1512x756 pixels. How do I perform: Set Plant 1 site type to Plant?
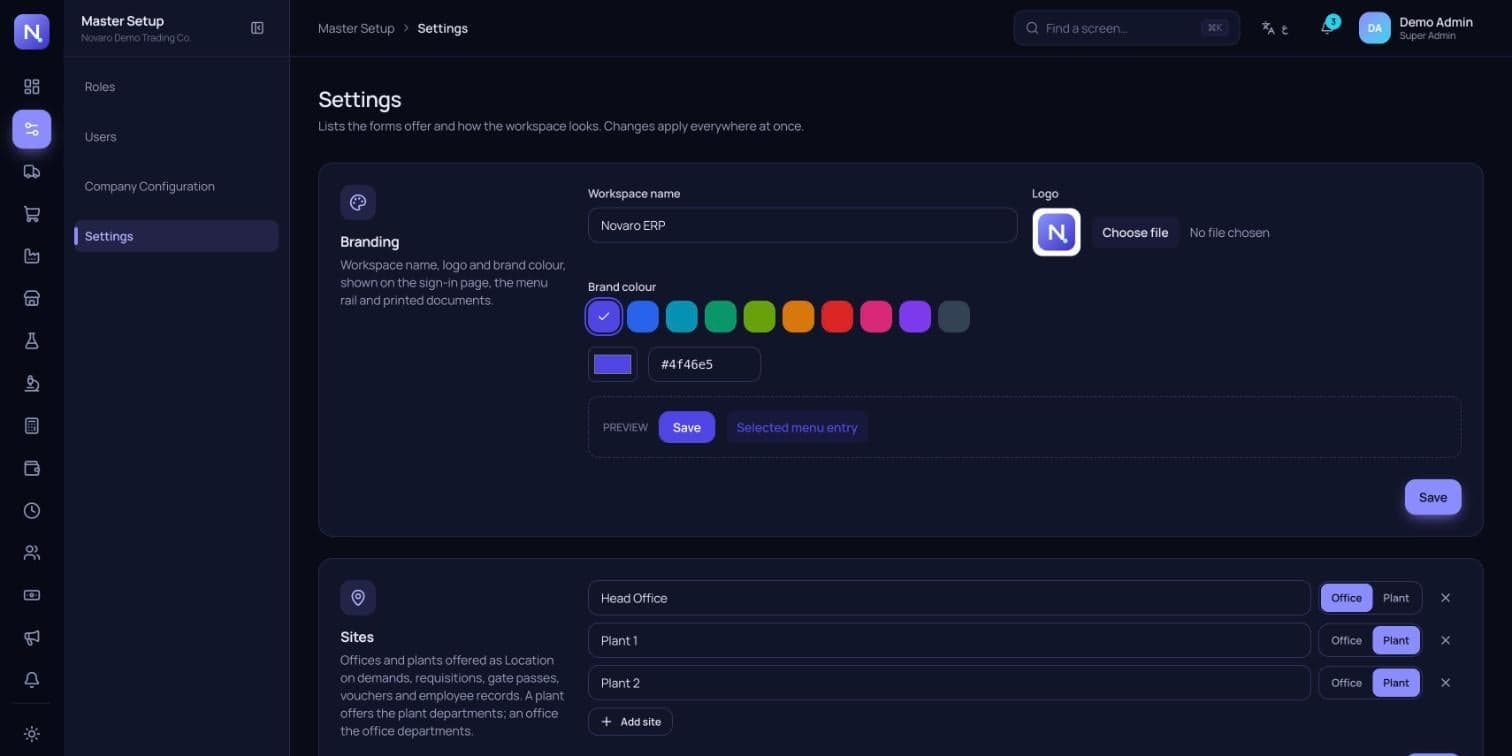[1396, 640]
